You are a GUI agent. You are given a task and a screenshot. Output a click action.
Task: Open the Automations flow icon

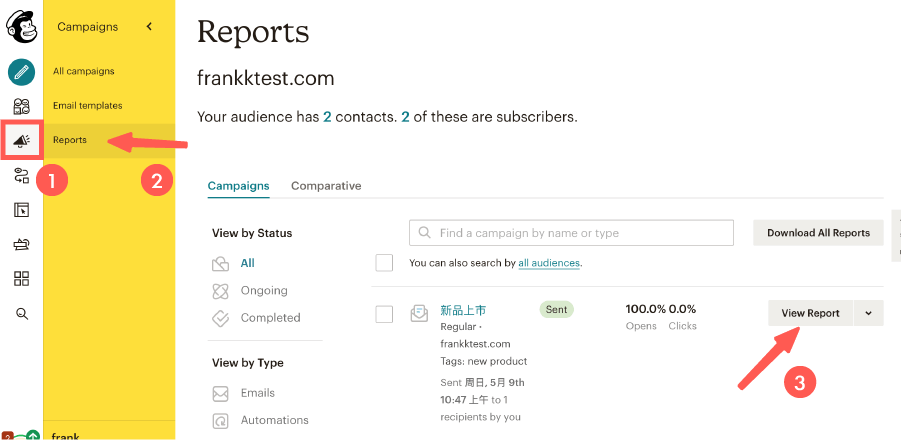point(21,176)
